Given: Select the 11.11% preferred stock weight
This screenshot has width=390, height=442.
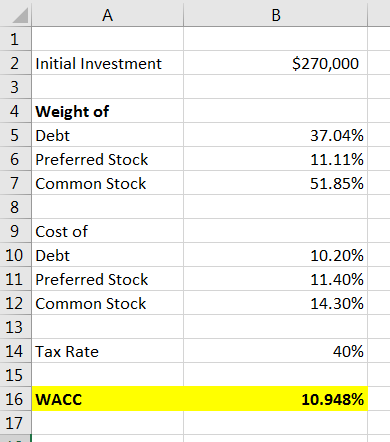Looking at the screenshot, I should click(x=275, y=159).
